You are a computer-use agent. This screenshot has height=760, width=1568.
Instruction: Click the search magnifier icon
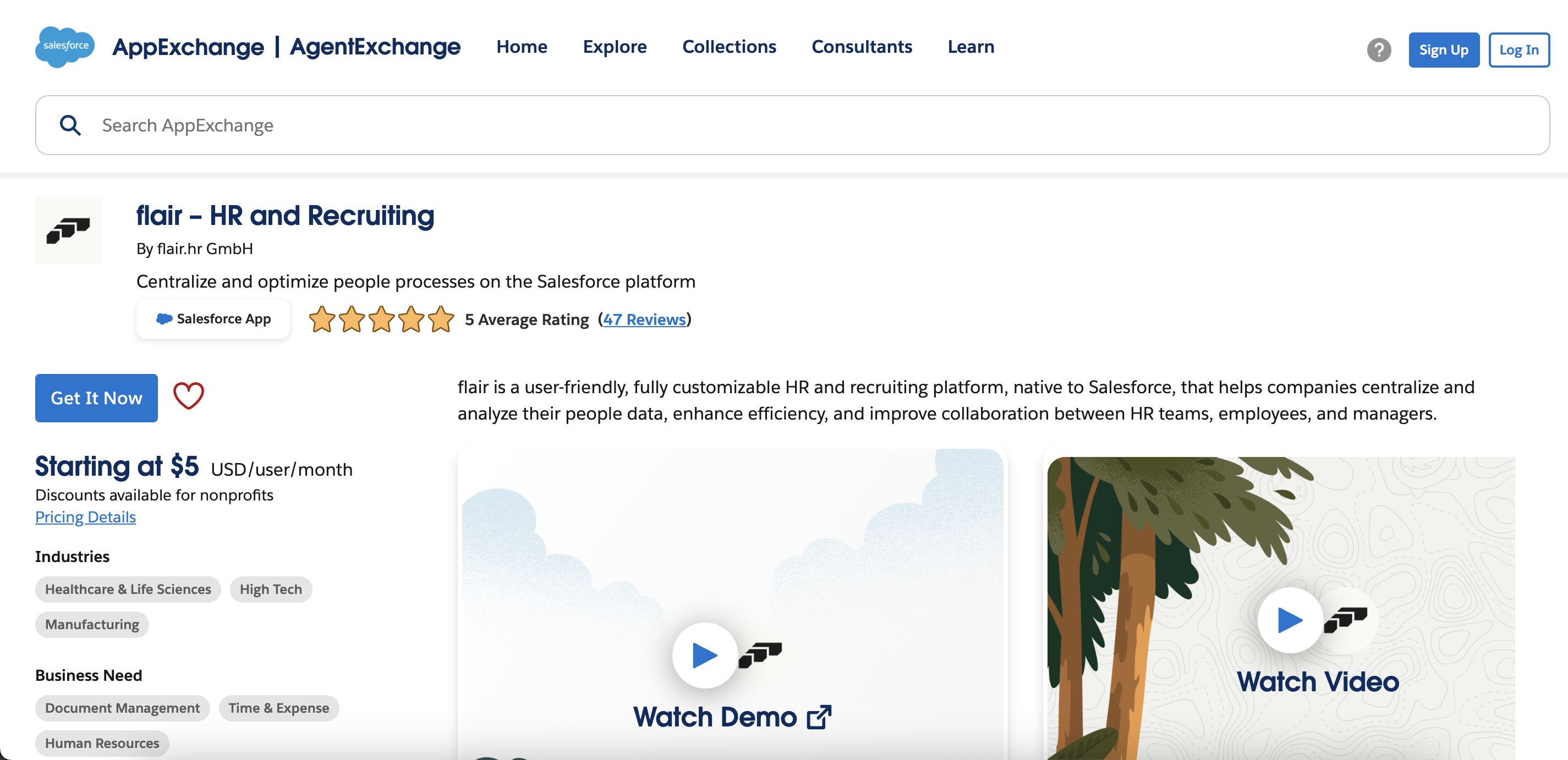coord(70,125)
